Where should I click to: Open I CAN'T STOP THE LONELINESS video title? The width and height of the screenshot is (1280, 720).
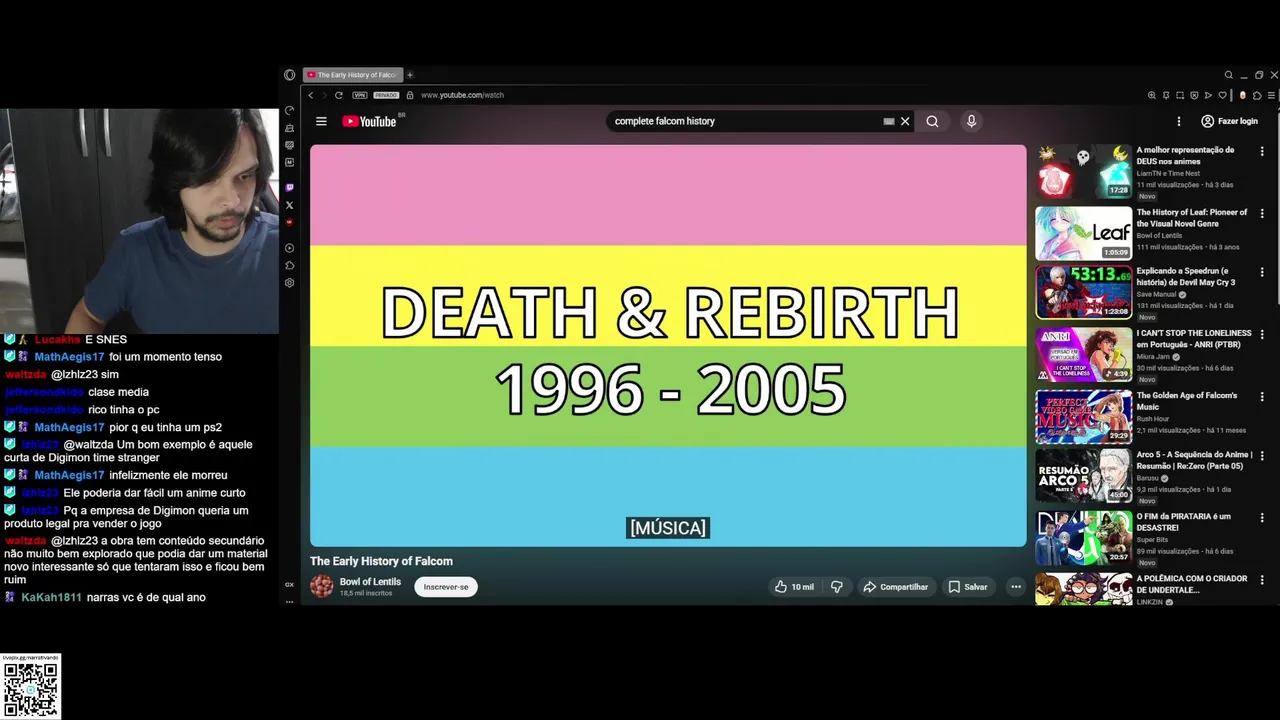coord(1194,338)
